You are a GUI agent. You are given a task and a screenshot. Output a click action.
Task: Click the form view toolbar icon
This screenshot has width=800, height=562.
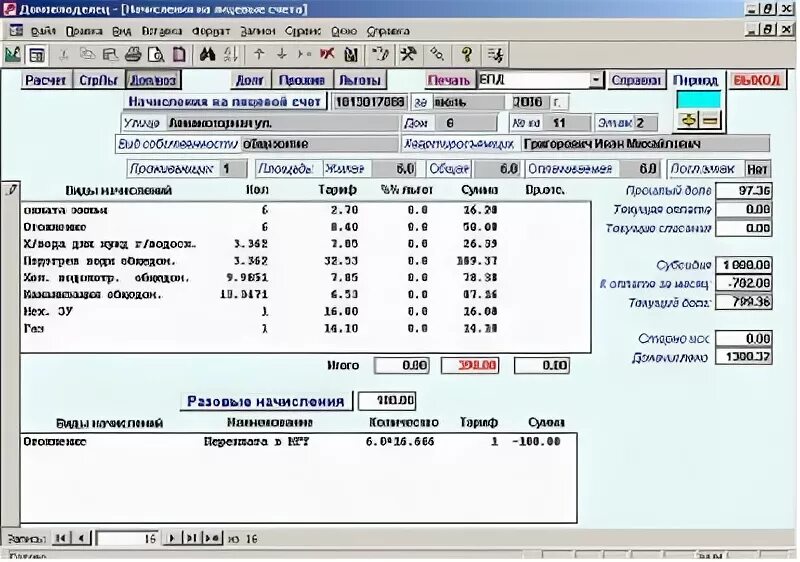tap(37, 55)
